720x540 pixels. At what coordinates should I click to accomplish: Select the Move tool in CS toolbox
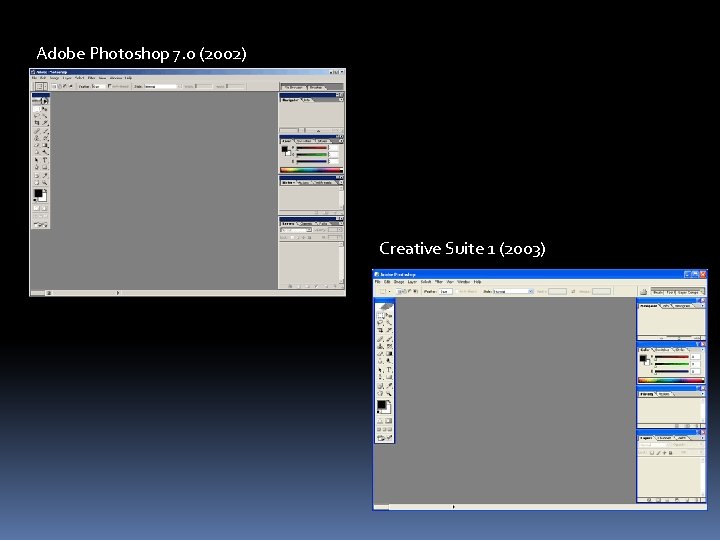click(389, 315)
